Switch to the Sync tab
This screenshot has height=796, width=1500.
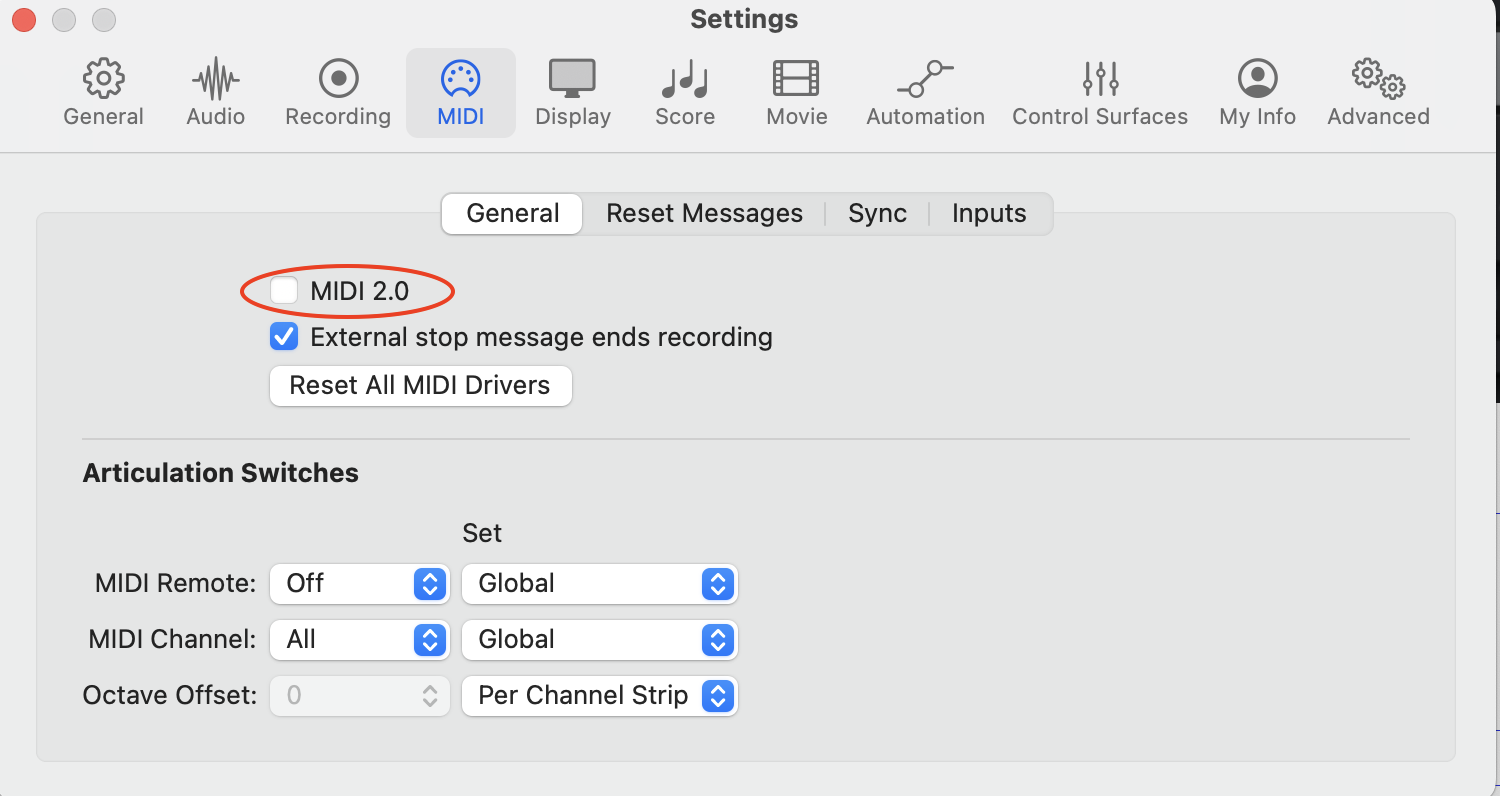[877, 213]
